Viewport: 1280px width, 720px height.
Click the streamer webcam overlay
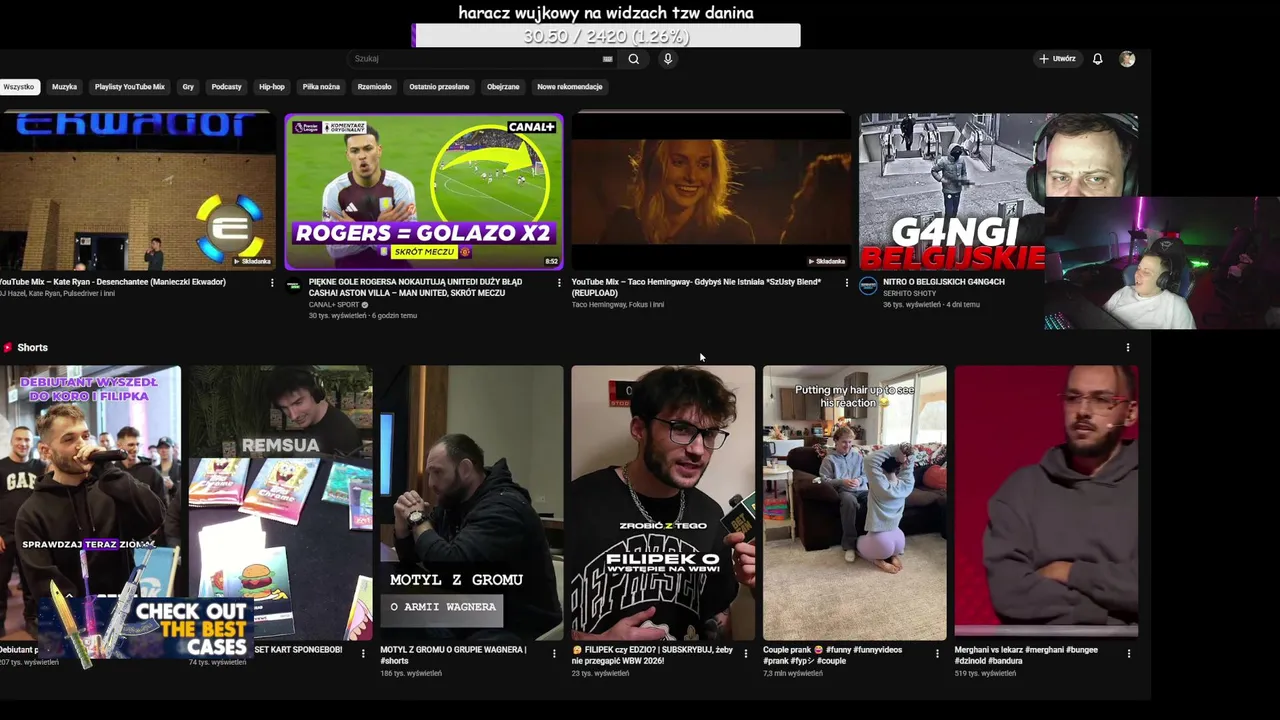pyautogui.click(x=1162, y=263)
